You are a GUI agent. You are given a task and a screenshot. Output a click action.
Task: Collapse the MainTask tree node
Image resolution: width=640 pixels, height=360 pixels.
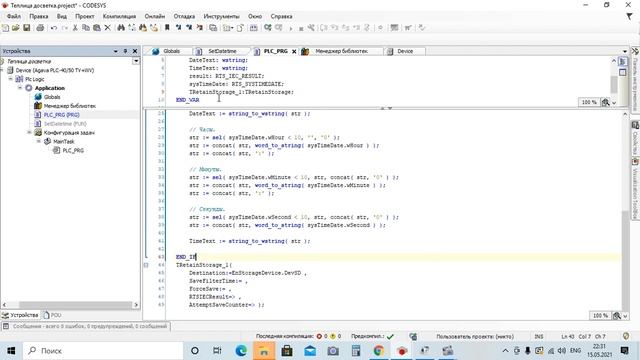tap(39, 141)
